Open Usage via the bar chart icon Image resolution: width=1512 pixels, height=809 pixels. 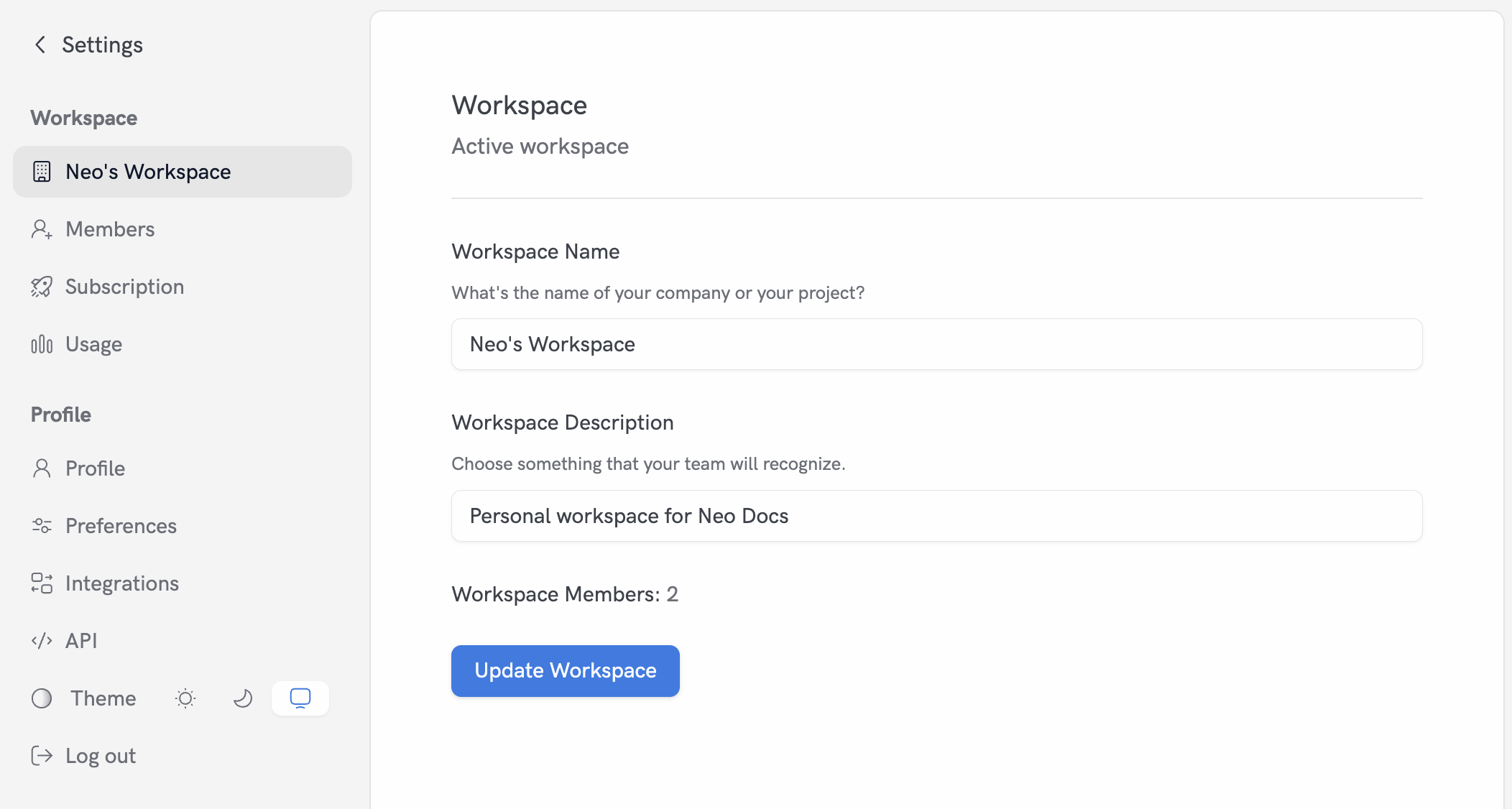click(x=42, y=343)
